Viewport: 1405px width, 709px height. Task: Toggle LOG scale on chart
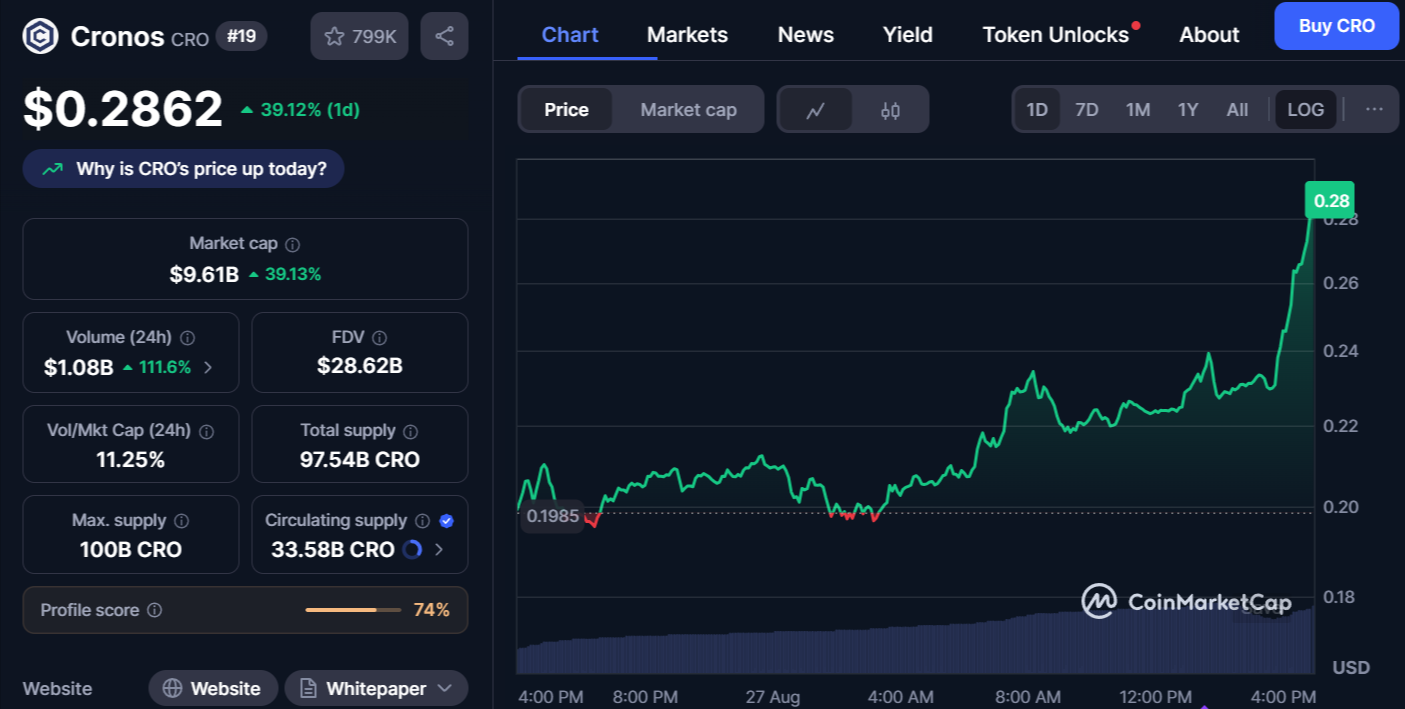[1305, 109]
